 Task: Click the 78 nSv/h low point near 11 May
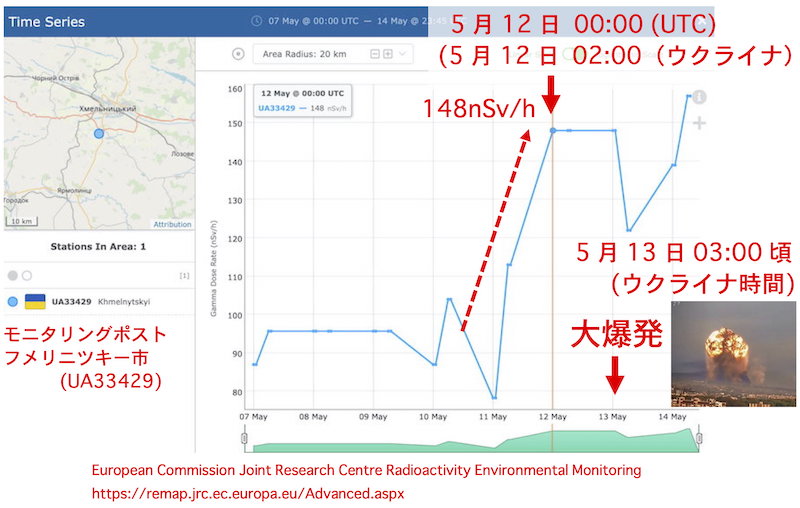494,398
